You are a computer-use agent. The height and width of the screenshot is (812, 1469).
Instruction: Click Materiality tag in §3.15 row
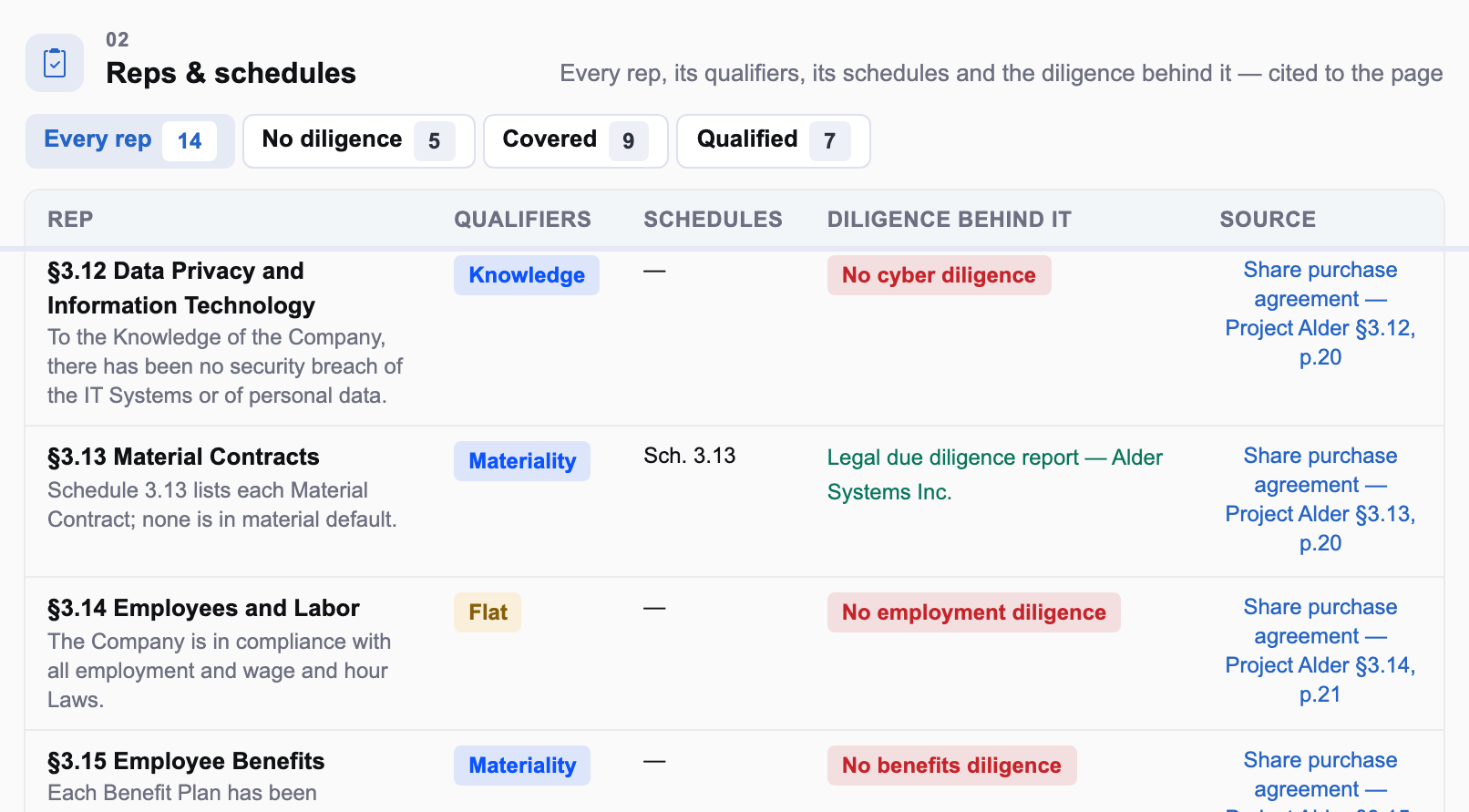click(x=522, y=766)
